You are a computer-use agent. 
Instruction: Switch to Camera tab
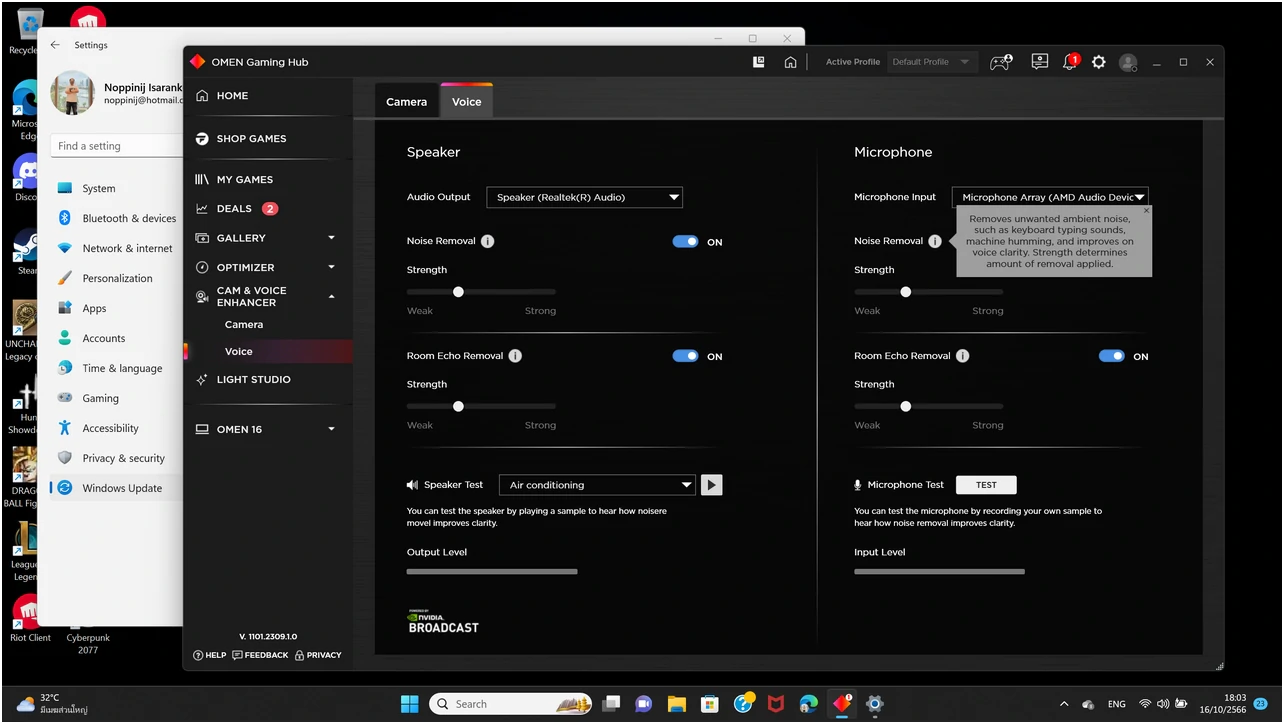click(406, 101)
